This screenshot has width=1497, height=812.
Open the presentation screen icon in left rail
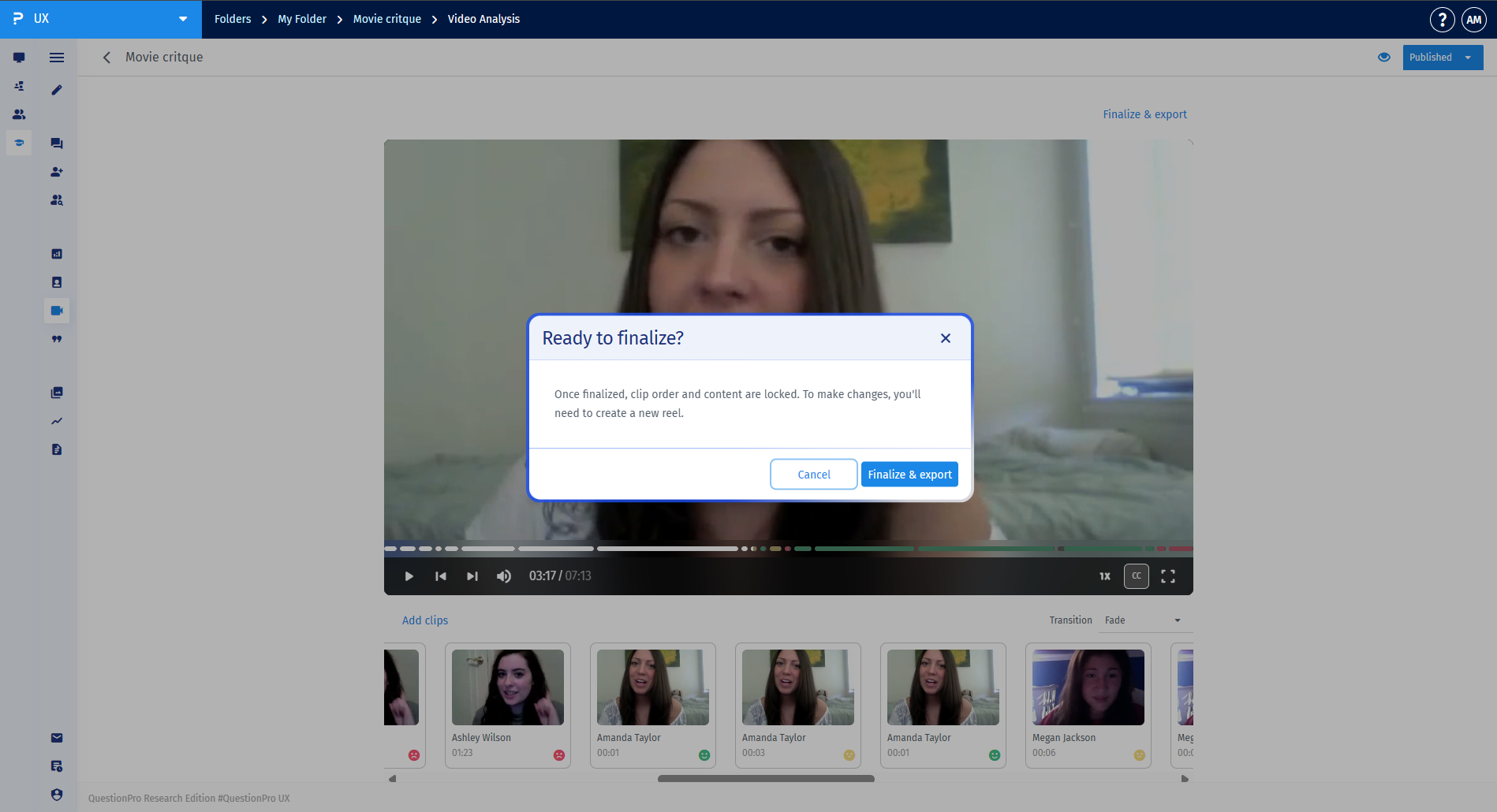point(19,58)
